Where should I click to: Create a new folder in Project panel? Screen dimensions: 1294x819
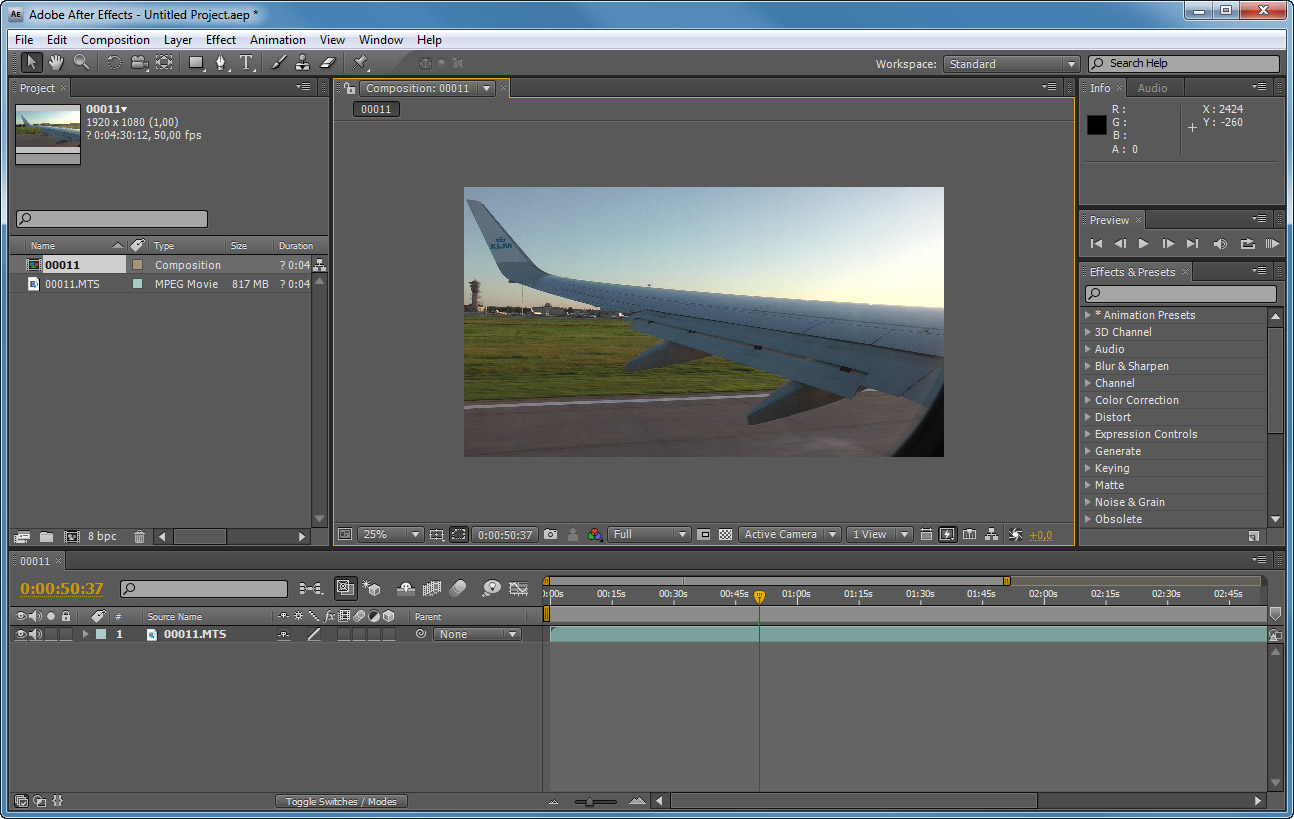click(46, 537)
